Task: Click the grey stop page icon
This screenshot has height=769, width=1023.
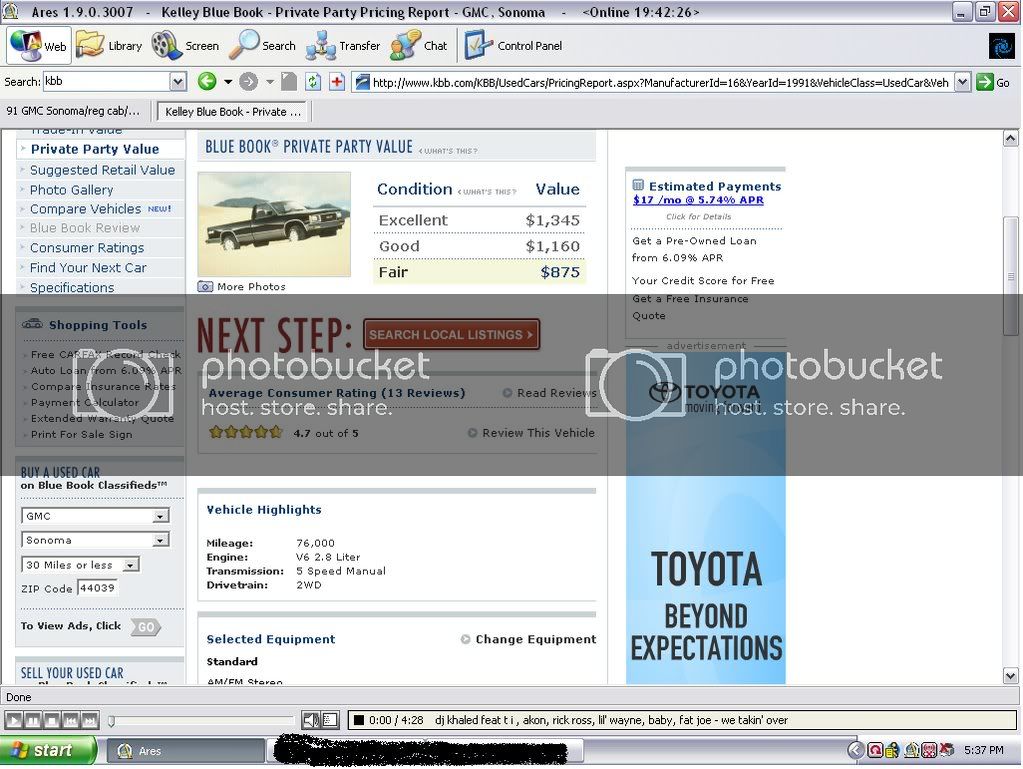Action: [289, 82]
